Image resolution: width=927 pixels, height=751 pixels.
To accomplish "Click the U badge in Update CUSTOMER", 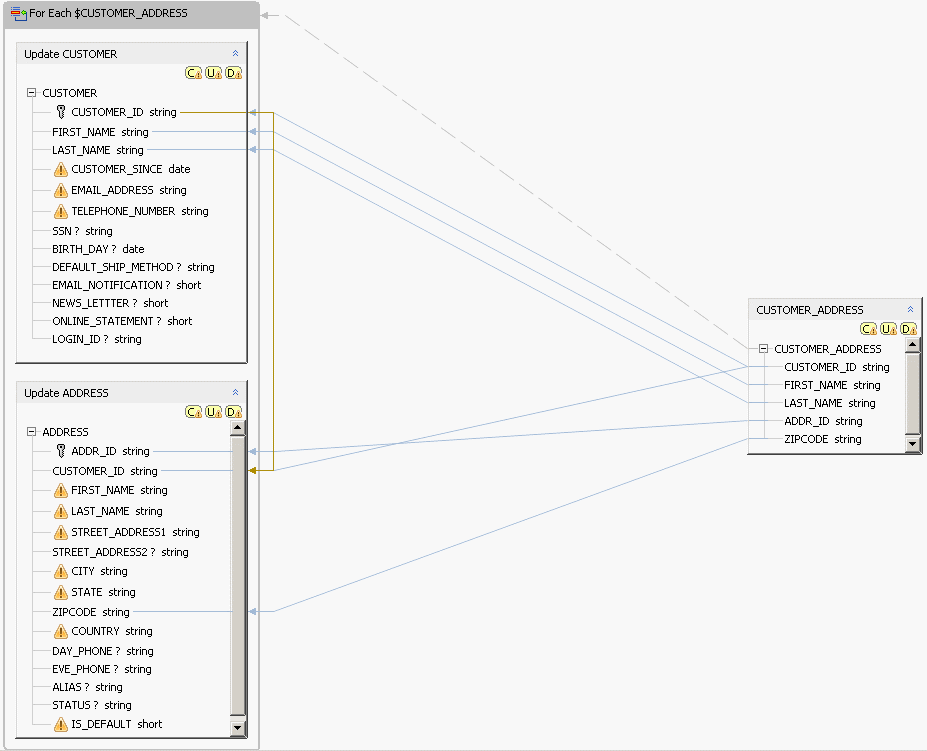I will [x=213, y=73].
